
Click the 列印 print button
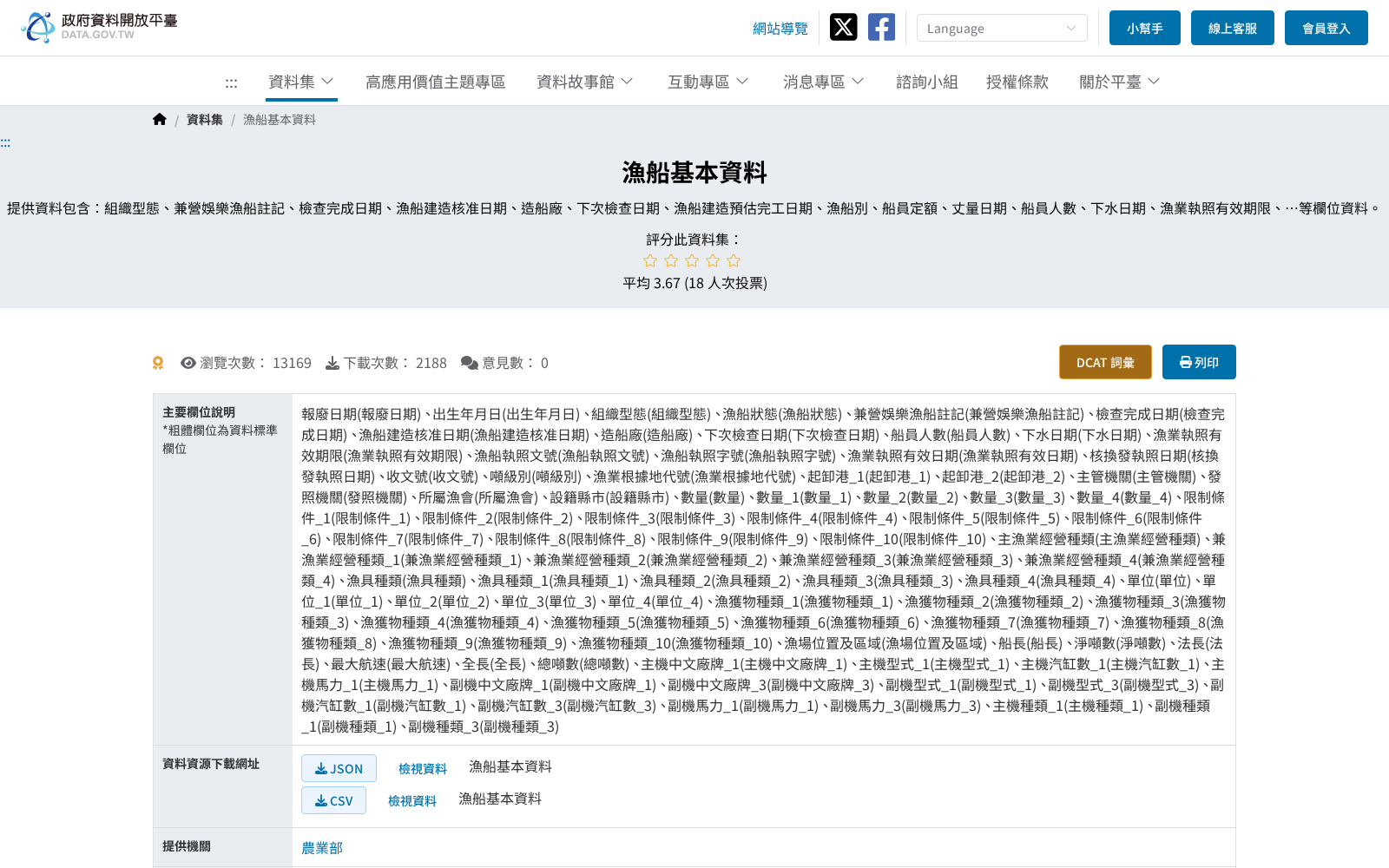point(1199,362)
